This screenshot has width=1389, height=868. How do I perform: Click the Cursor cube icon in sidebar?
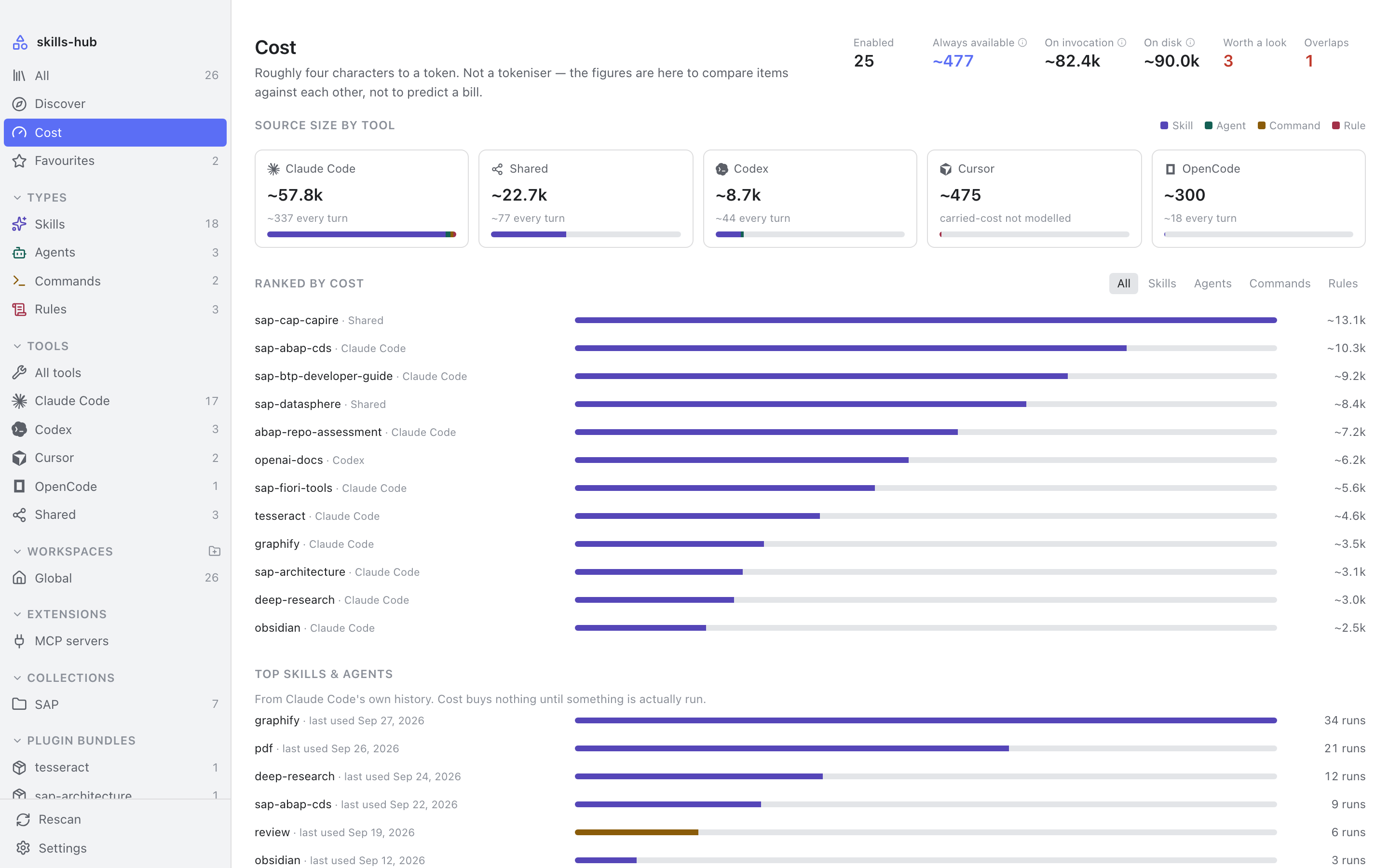(x=19, y=458)
